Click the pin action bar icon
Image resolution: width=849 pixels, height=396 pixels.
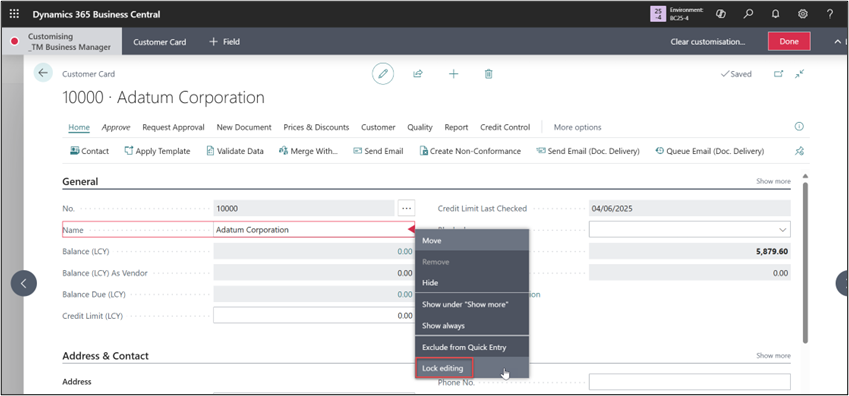point(799,151)
